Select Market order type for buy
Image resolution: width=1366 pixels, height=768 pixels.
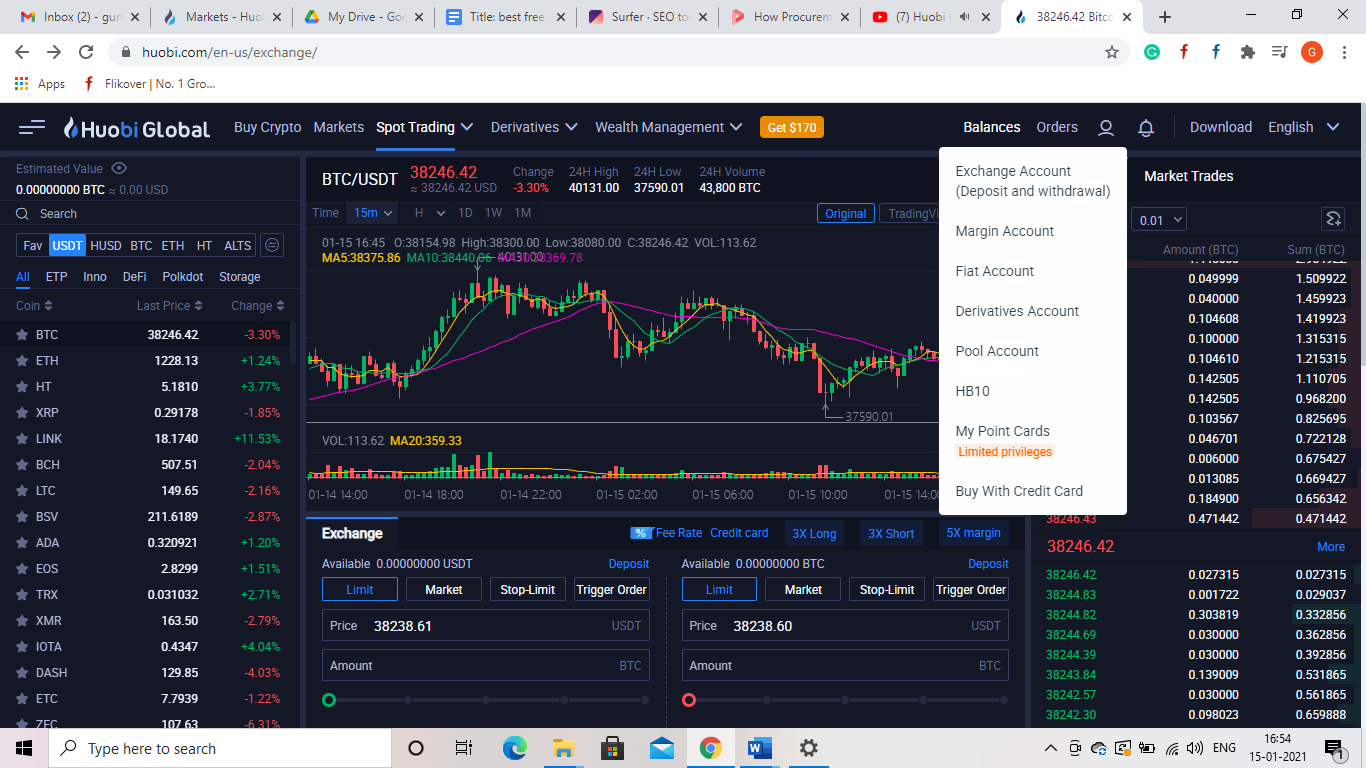(444, 590)
